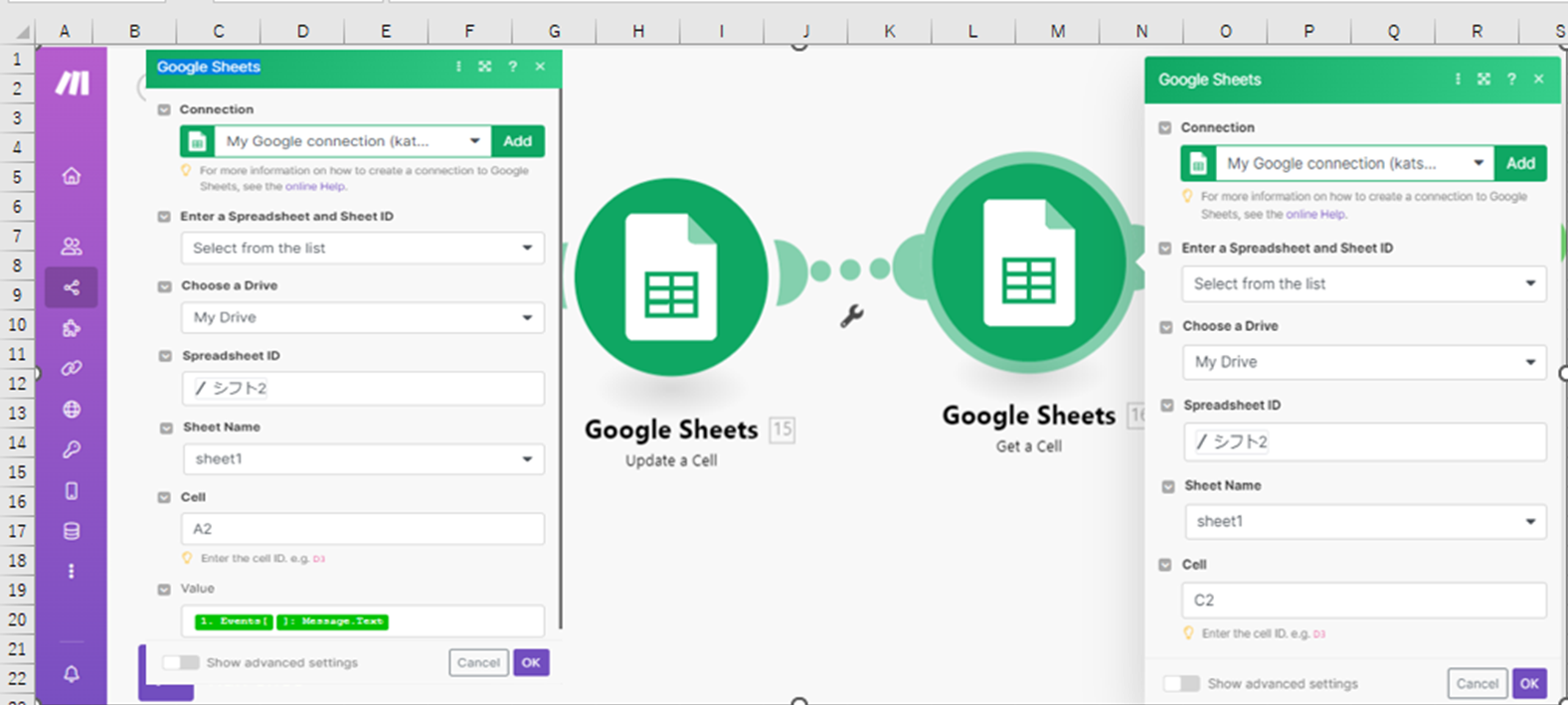1568x705 pixels.
Task: Open the More three-dots sidebar menu
Action: (72, 571)
